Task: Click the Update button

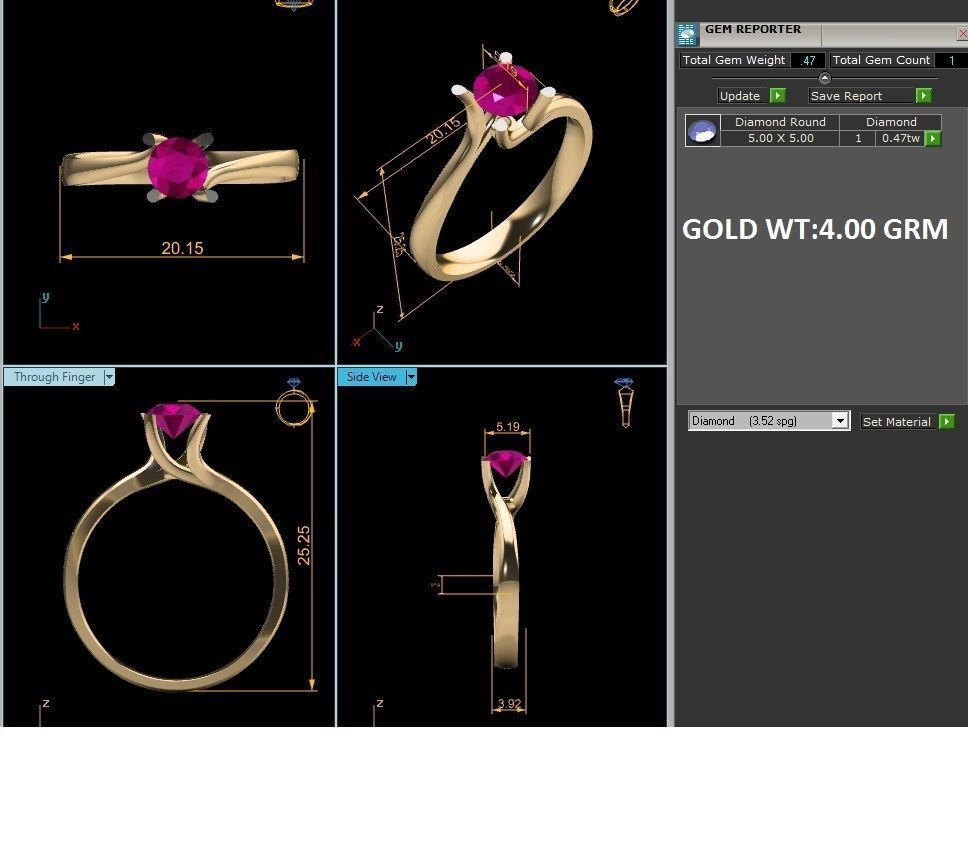Action: [743, 96]
